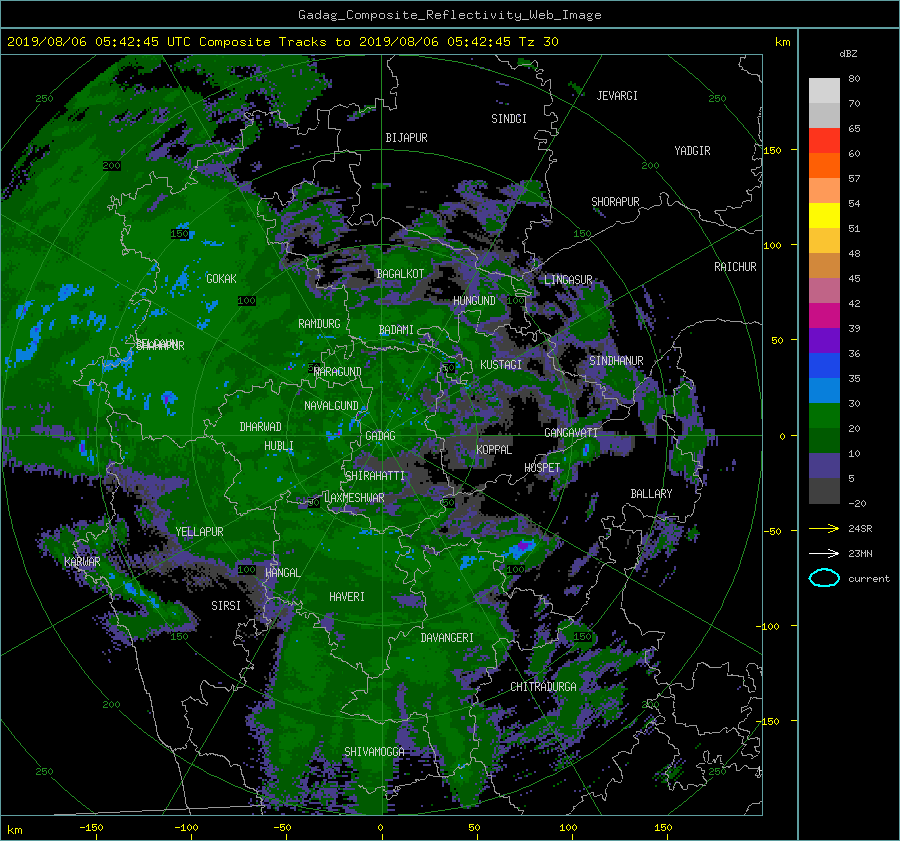Click the BALLARY city label
Screen dimensions: 900x841
click(x=651, y=494)
